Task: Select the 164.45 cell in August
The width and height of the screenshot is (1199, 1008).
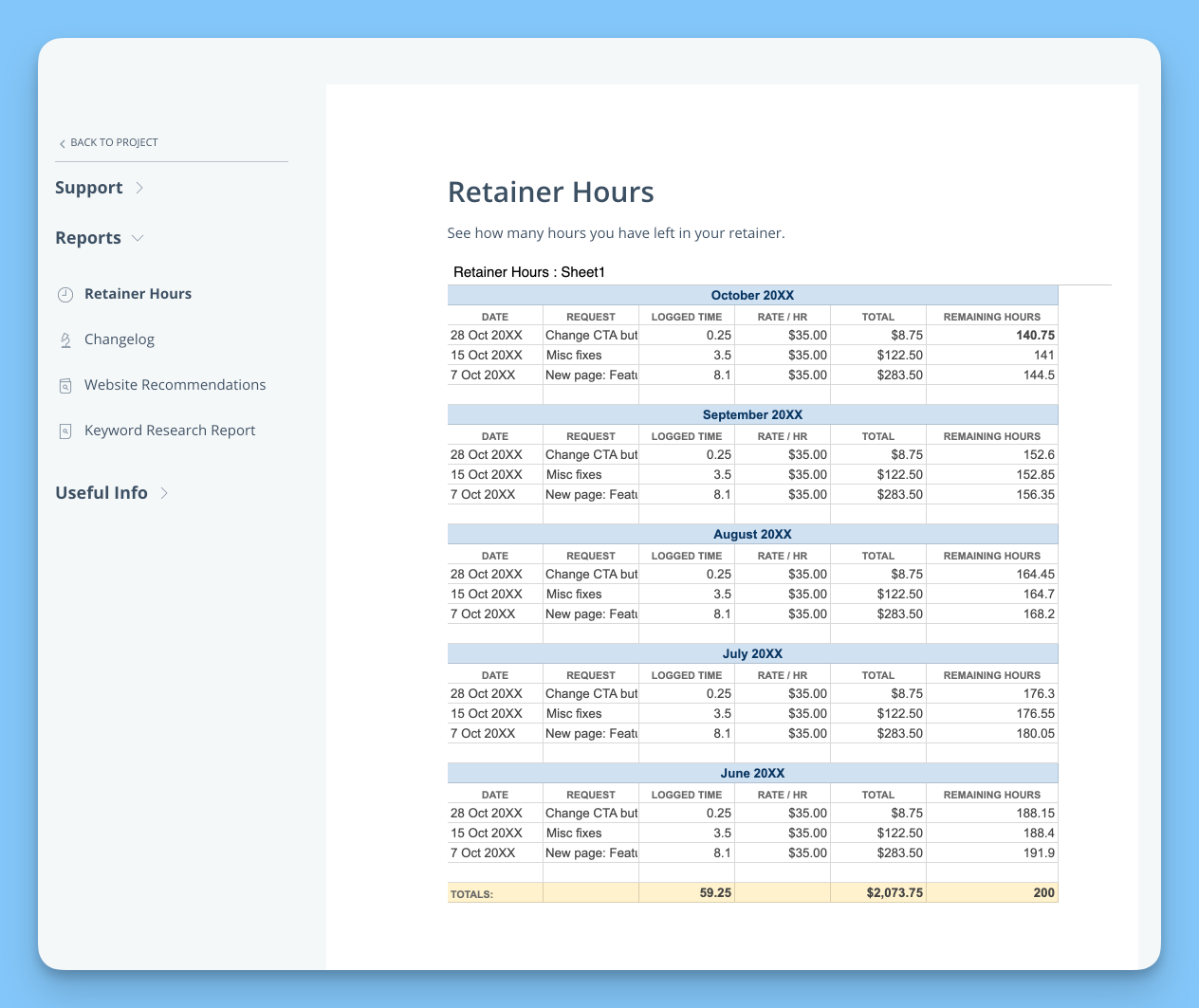Action: click(991, 574)
